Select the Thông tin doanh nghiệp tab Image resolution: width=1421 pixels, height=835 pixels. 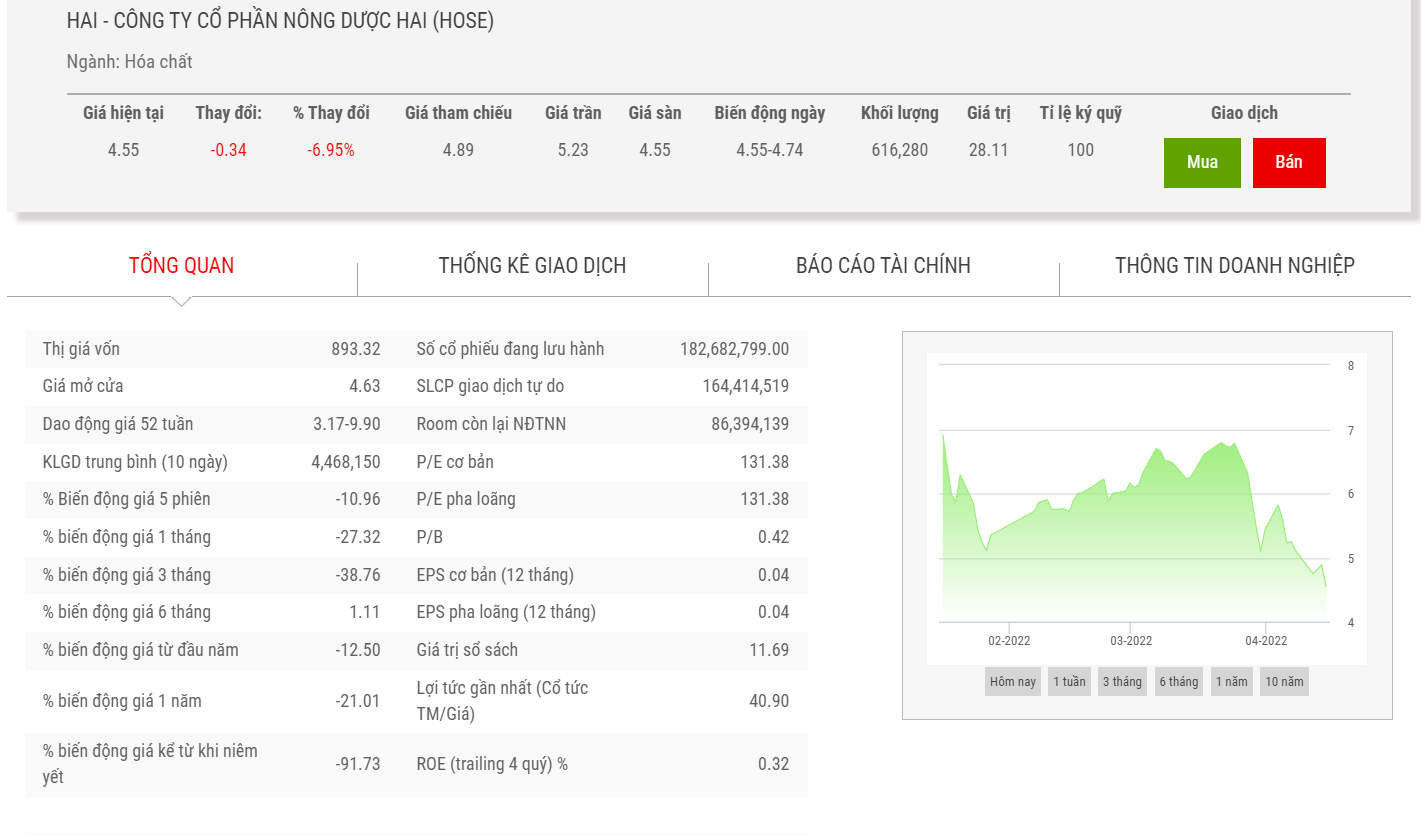tap(1235, 265)
